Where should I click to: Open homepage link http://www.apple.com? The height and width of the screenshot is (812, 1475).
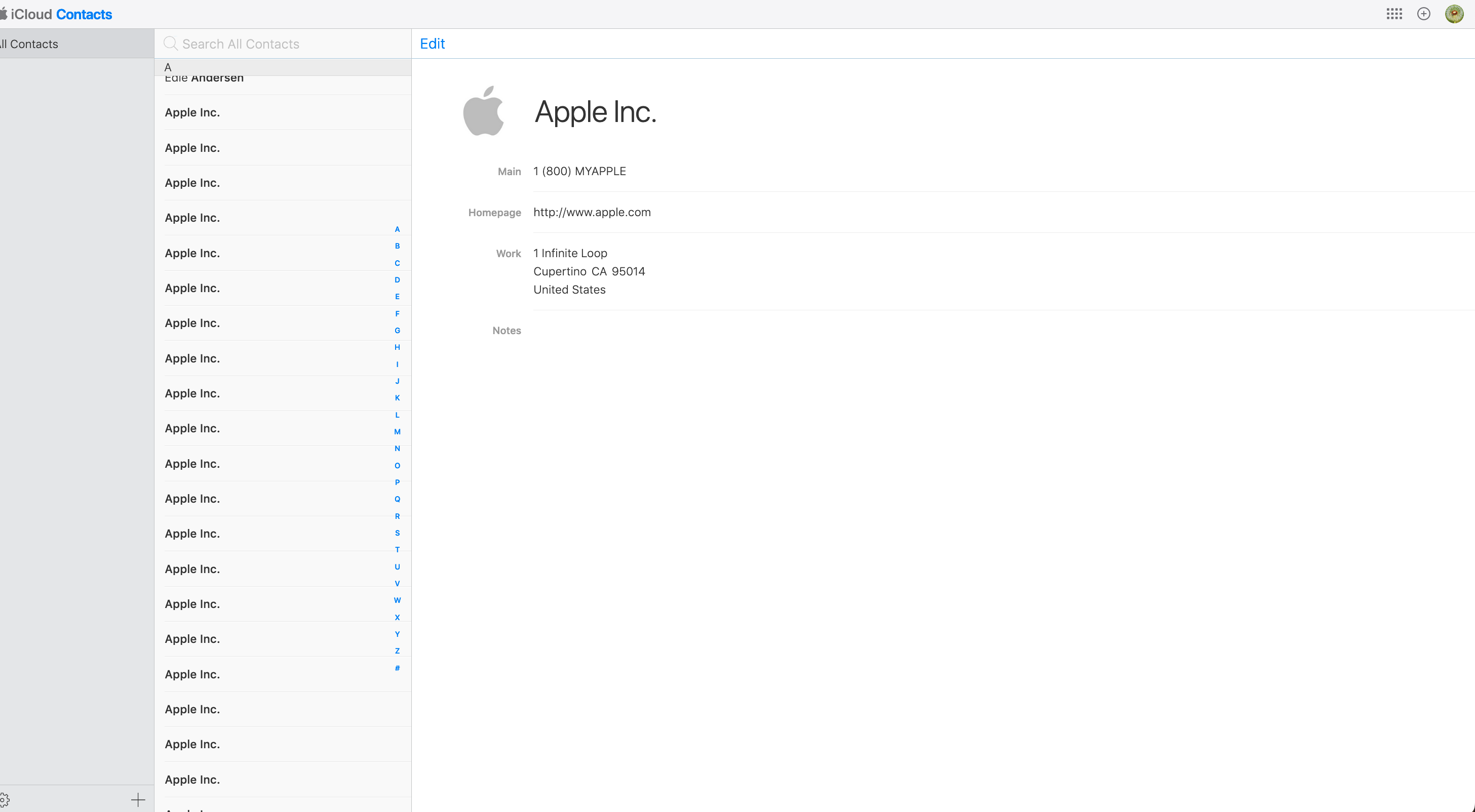[x=592, y=212]
